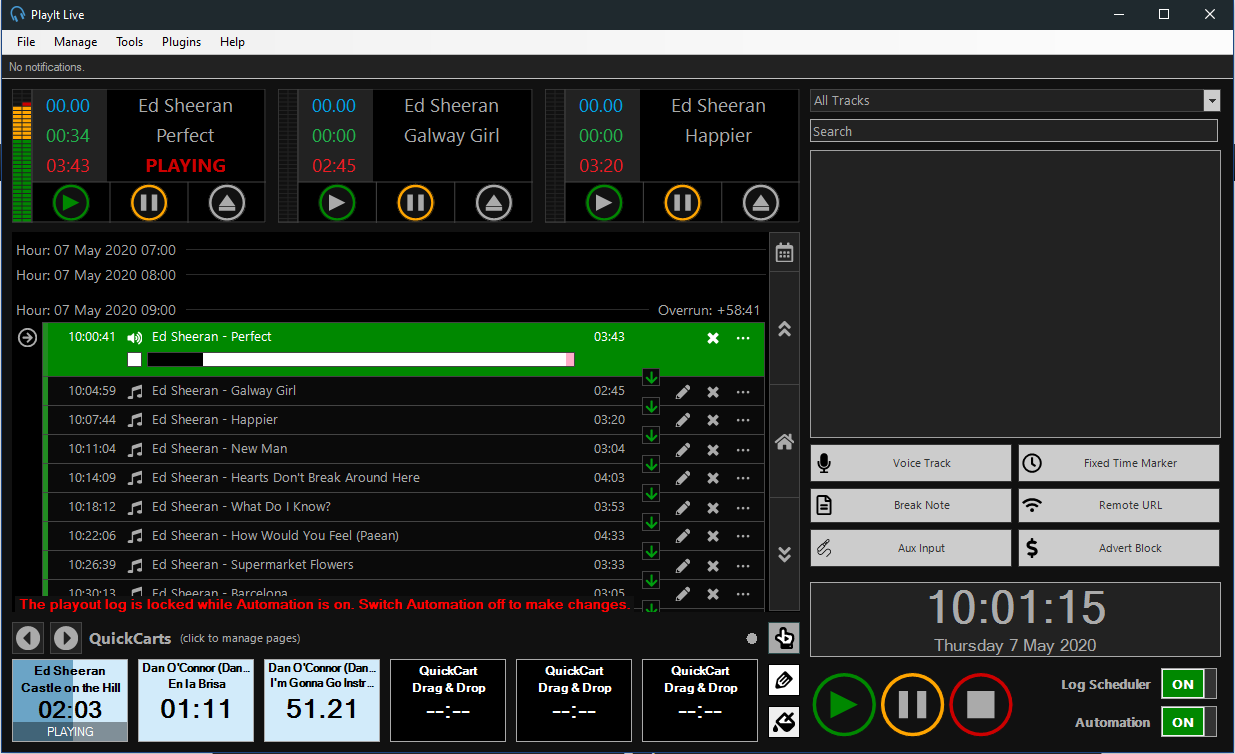Screen dimensions: 1235x754
Task: Open options for How Would You Feel
Action: [743, 537]
